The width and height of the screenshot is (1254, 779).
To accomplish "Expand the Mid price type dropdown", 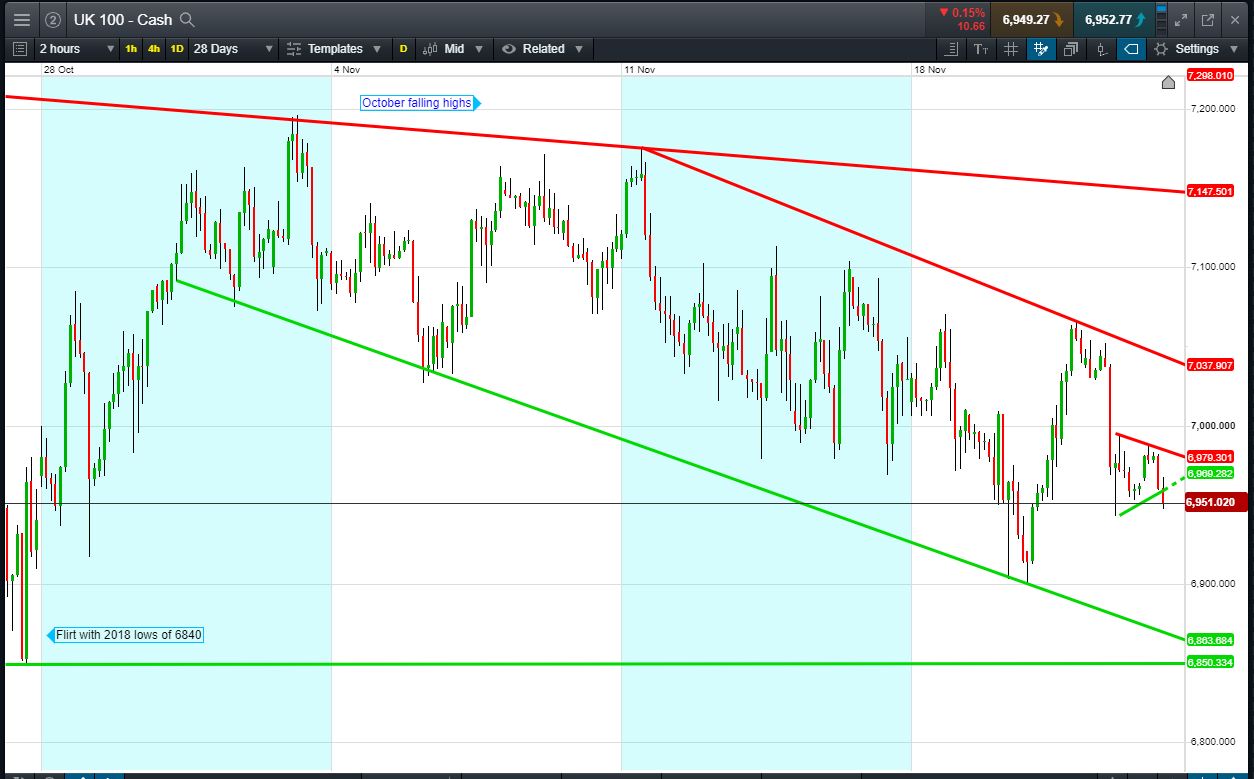I will coord(478,49).
